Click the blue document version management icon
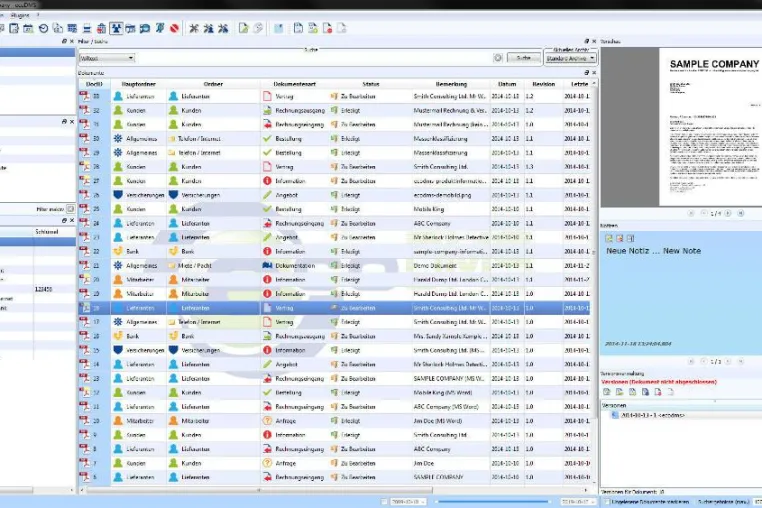 pos(645,392)
